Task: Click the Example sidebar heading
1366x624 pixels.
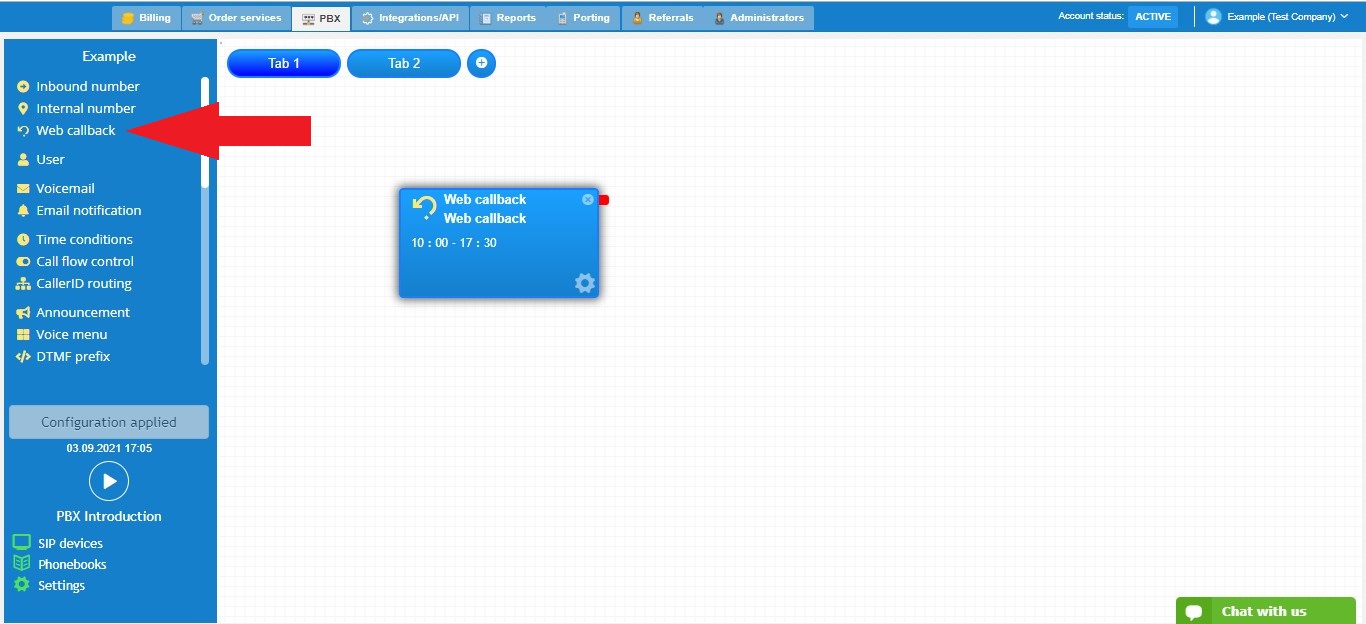Action: pos(109,56)
